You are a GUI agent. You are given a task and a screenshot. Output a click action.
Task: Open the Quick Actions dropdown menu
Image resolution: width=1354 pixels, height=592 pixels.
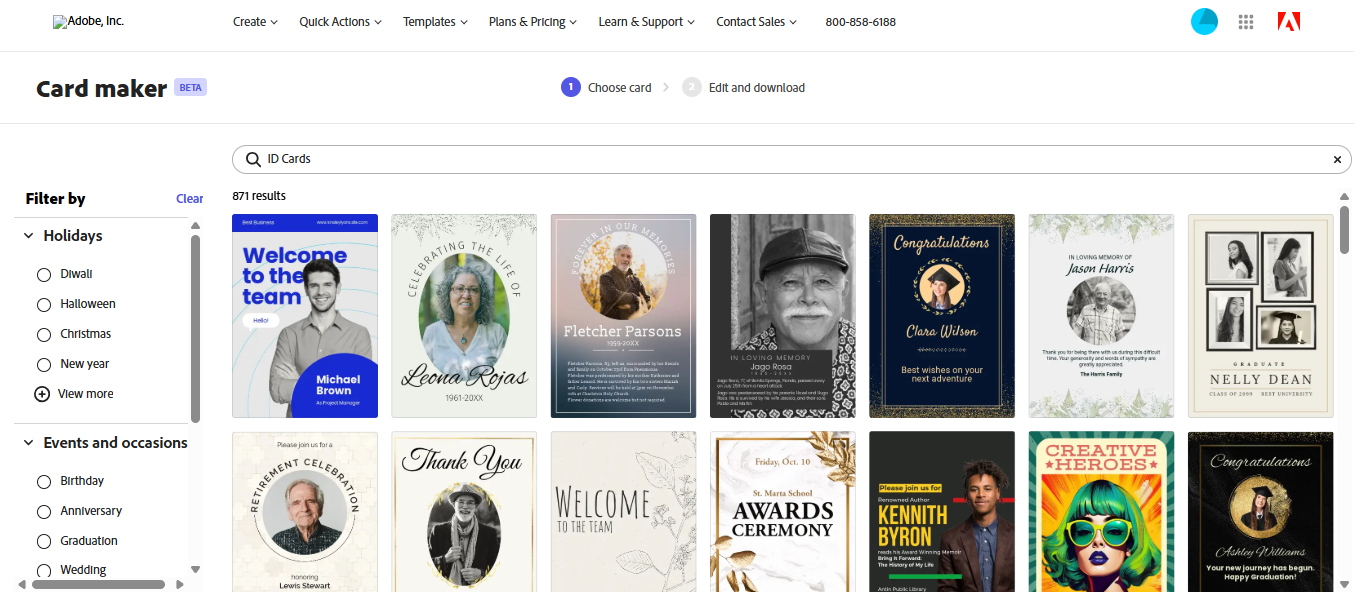pos(340,22)
